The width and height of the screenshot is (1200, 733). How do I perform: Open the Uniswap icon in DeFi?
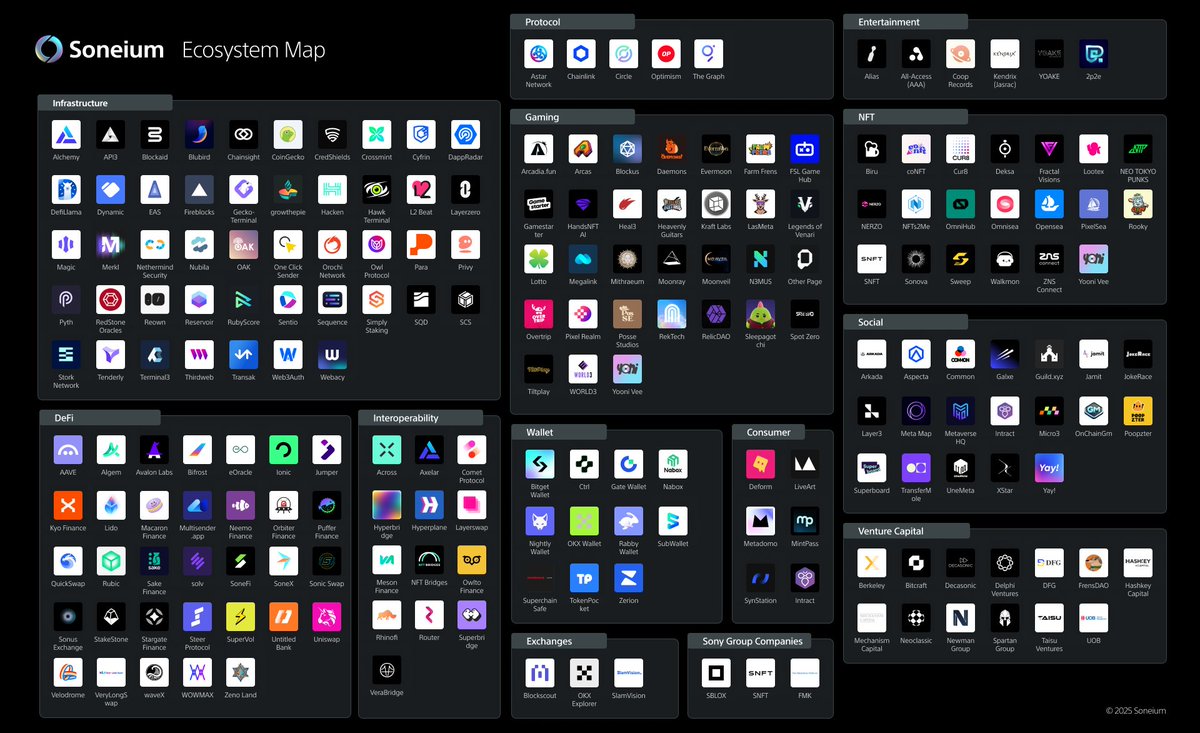[327, 617]
